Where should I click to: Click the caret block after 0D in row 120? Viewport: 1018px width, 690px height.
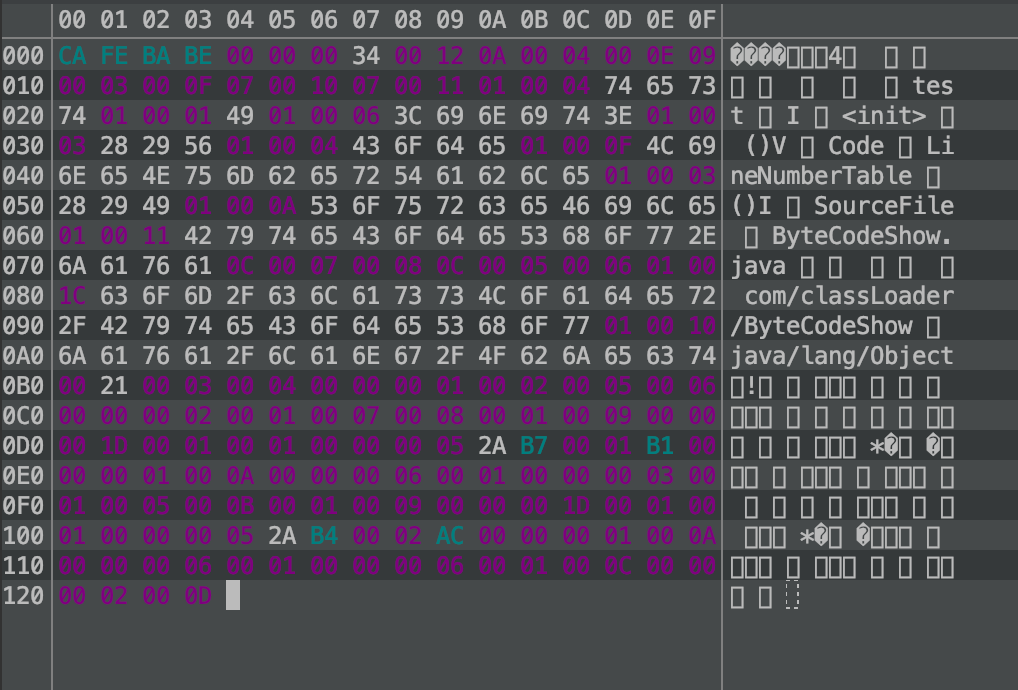[x=233, y=596]
